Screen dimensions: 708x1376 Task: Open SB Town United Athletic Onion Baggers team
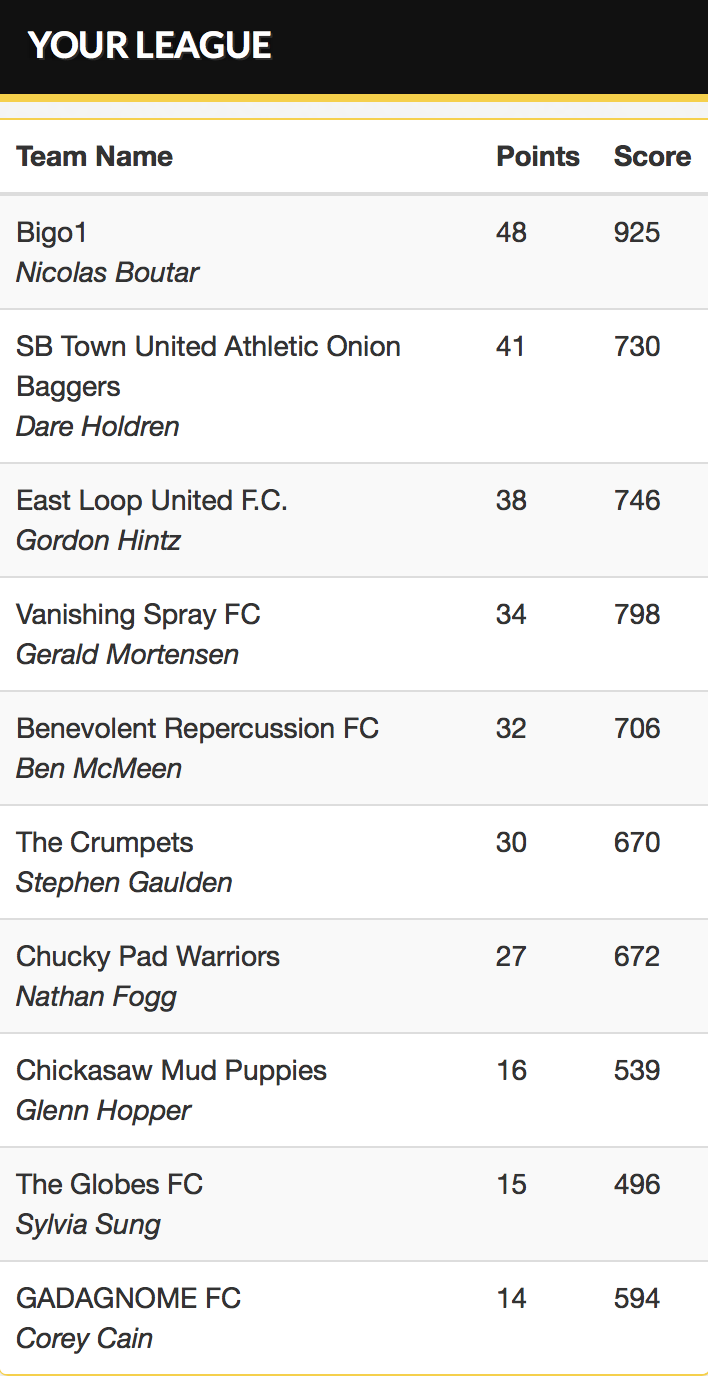tap(208, 366)
